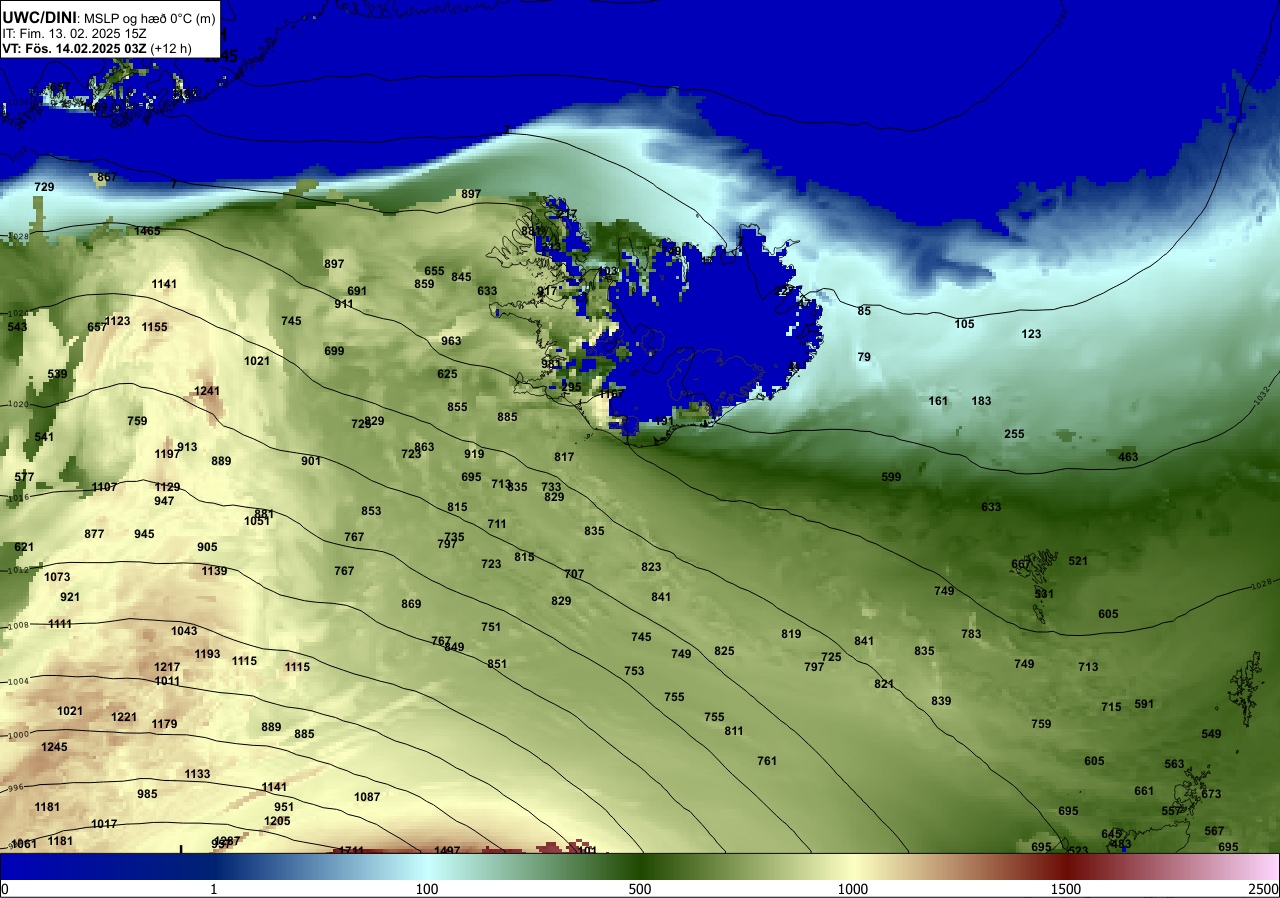The width and height of the screenshot is (1280, 898).
Task: Click the 1500 label on color scale
Action: click(x=1066, y=889)
